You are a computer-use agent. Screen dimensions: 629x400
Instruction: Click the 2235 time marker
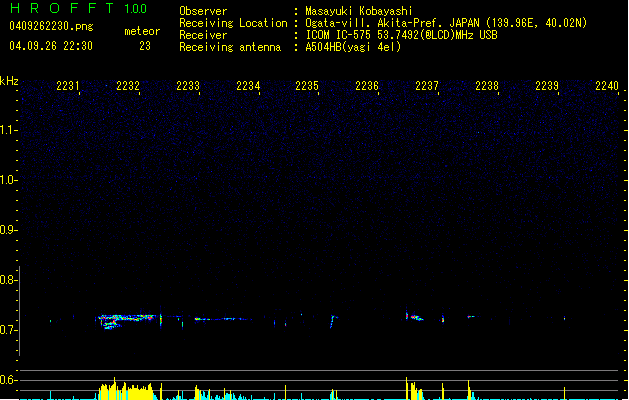307,86
